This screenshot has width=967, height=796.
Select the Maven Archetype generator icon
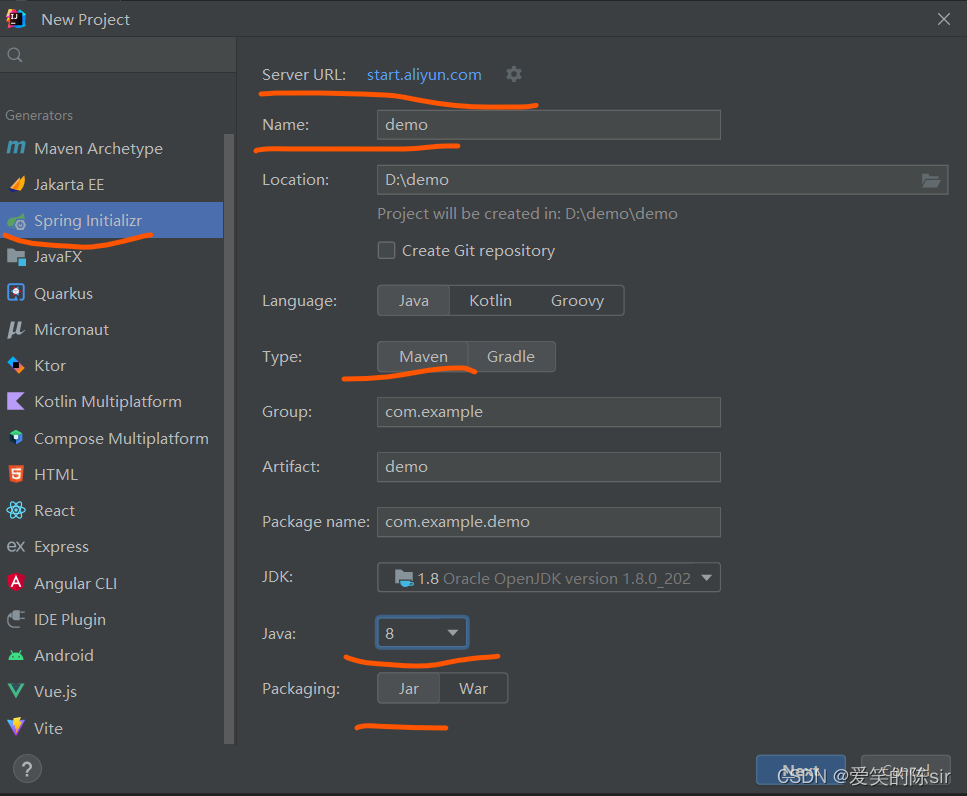pos(16,148)
